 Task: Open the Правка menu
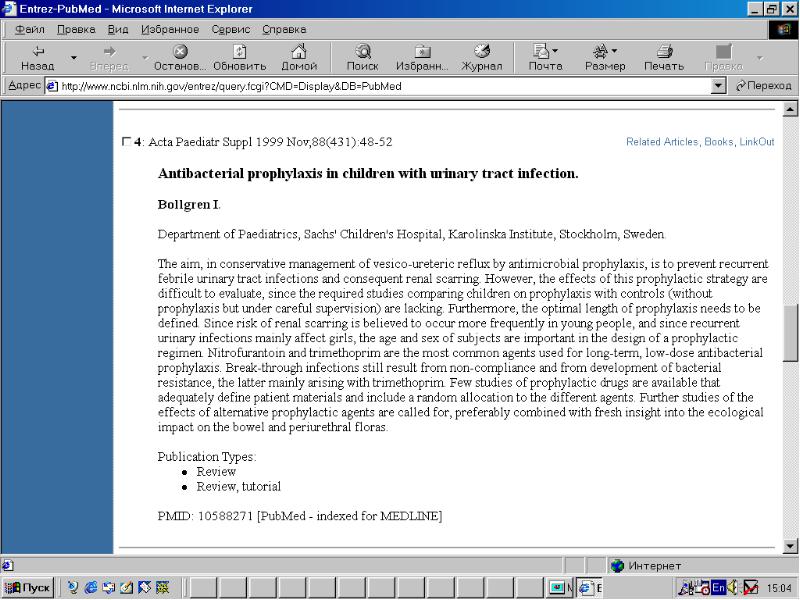click(76, 29)
